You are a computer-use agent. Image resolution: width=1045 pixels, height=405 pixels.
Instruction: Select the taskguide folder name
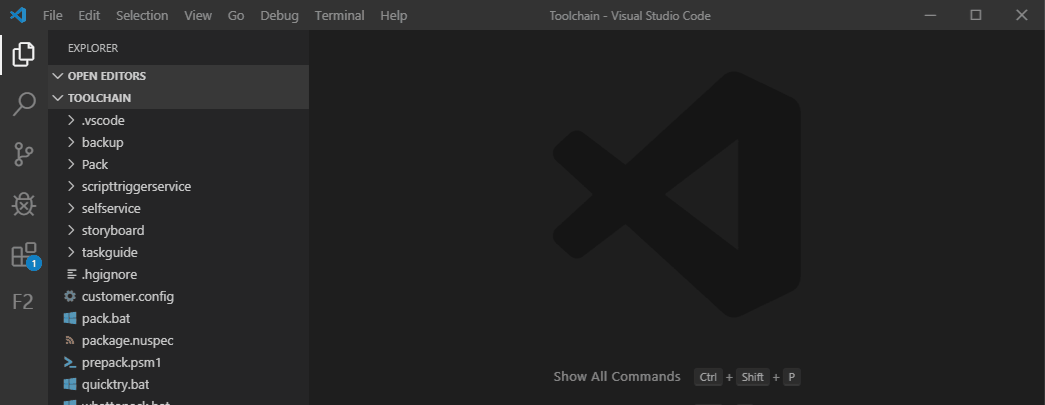click(x=110, y=252)
